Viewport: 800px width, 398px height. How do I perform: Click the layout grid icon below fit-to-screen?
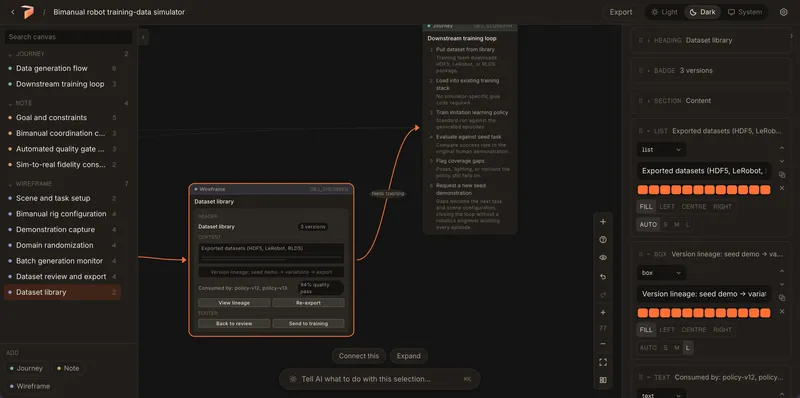[x=603, y=380]
